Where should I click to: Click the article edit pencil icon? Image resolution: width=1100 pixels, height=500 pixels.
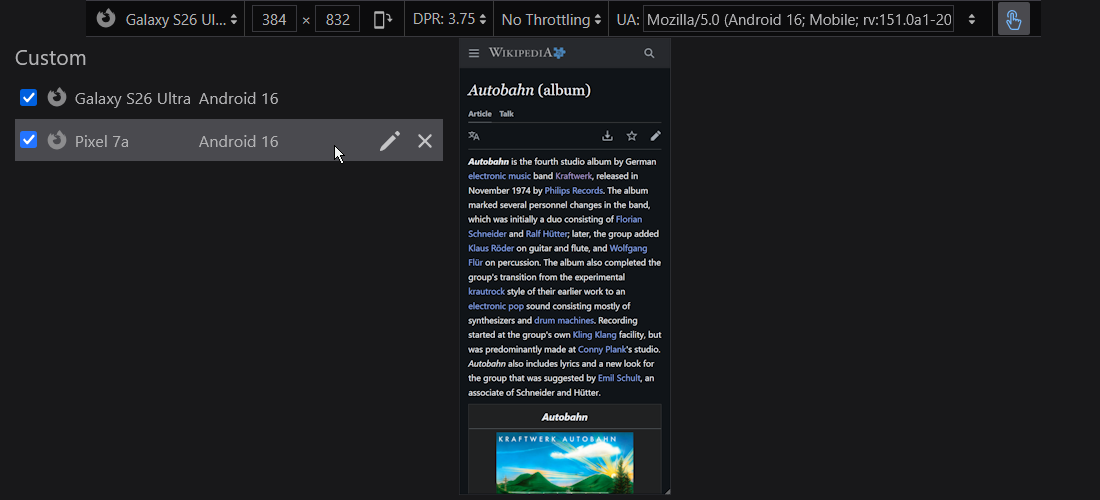[655, 136]
